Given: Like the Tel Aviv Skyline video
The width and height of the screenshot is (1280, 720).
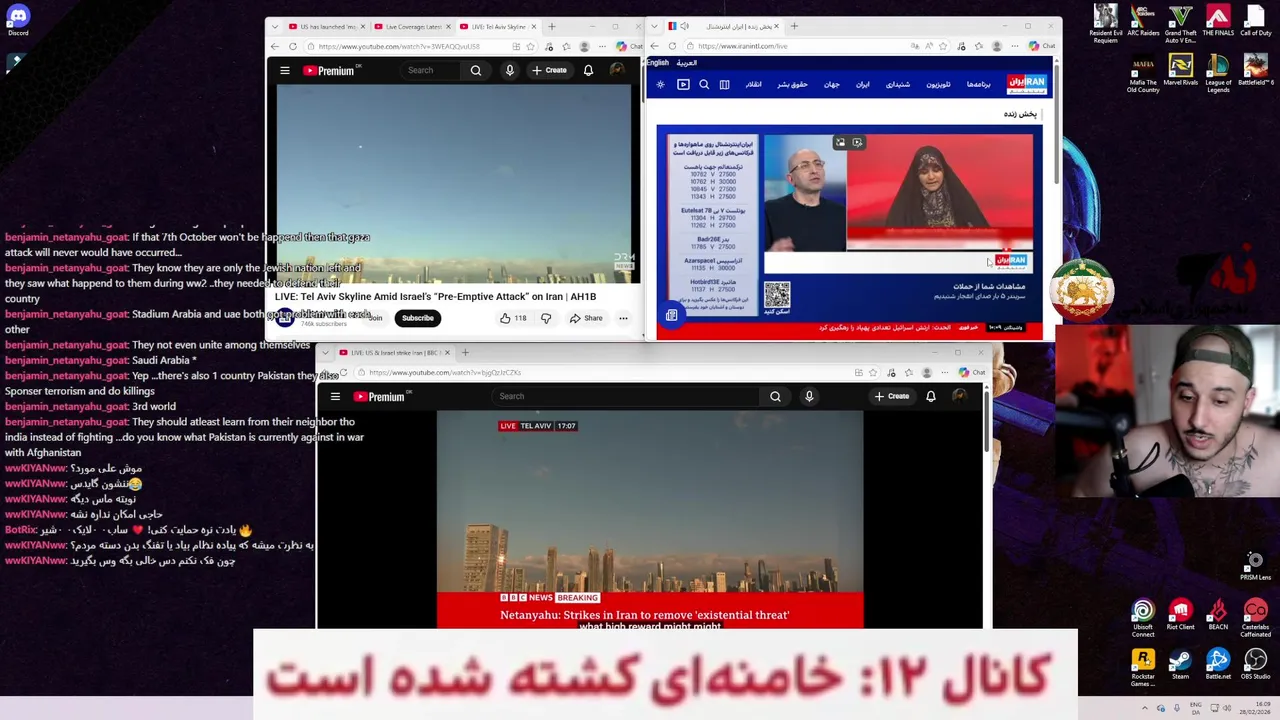Looking at the screenshot, I should pyautogui.click(x=513, y=318).
